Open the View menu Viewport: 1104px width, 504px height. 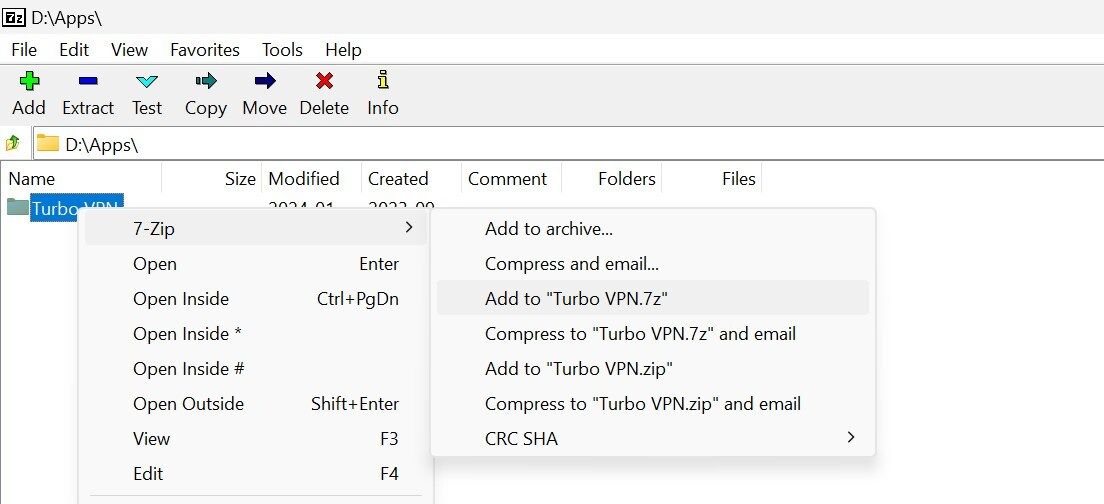[130, 50]
